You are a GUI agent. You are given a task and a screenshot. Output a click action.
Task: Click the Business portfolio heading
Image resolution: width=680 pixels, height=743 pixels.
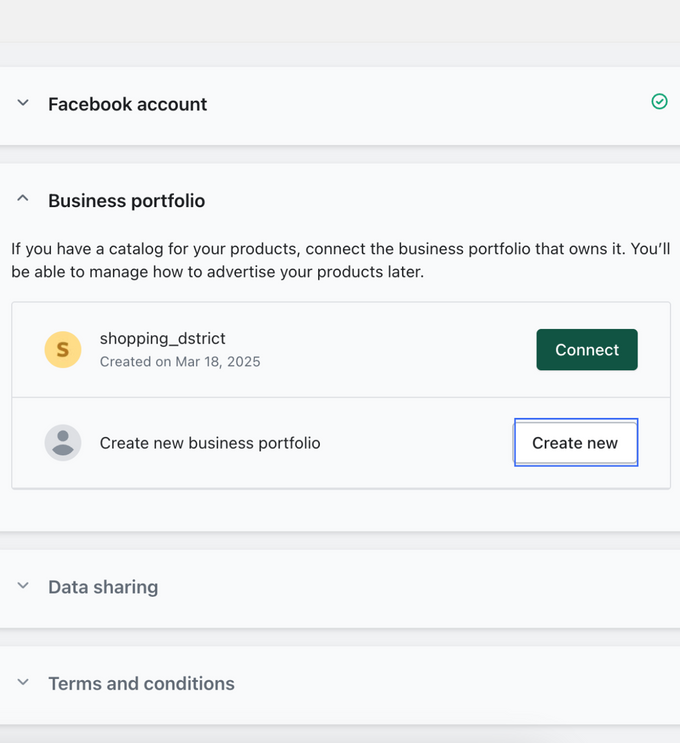coord(126,201)
